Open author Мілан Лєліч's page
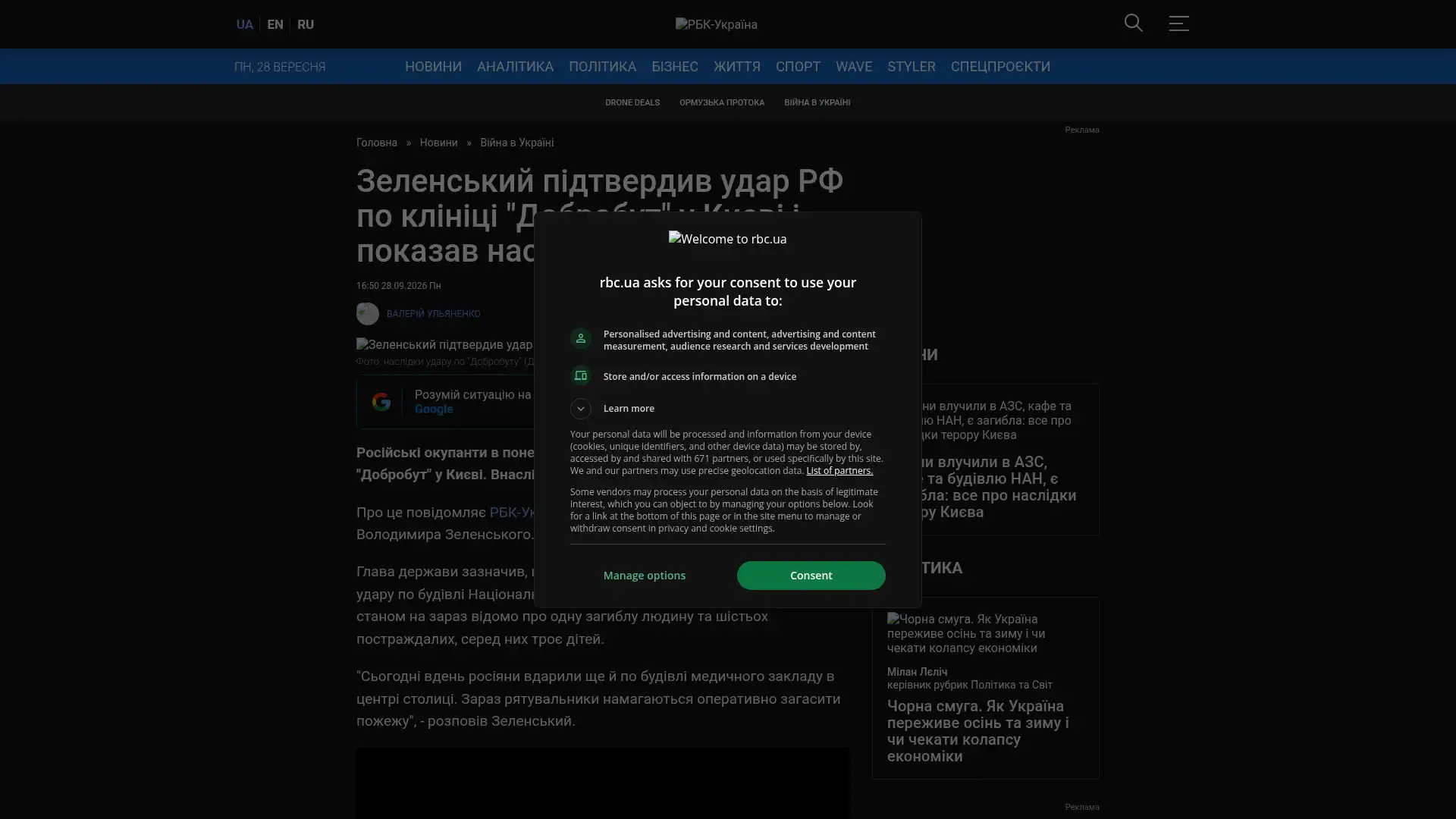Image resolution: width=1456 pixels, height=819 pixels. (917, 672)
